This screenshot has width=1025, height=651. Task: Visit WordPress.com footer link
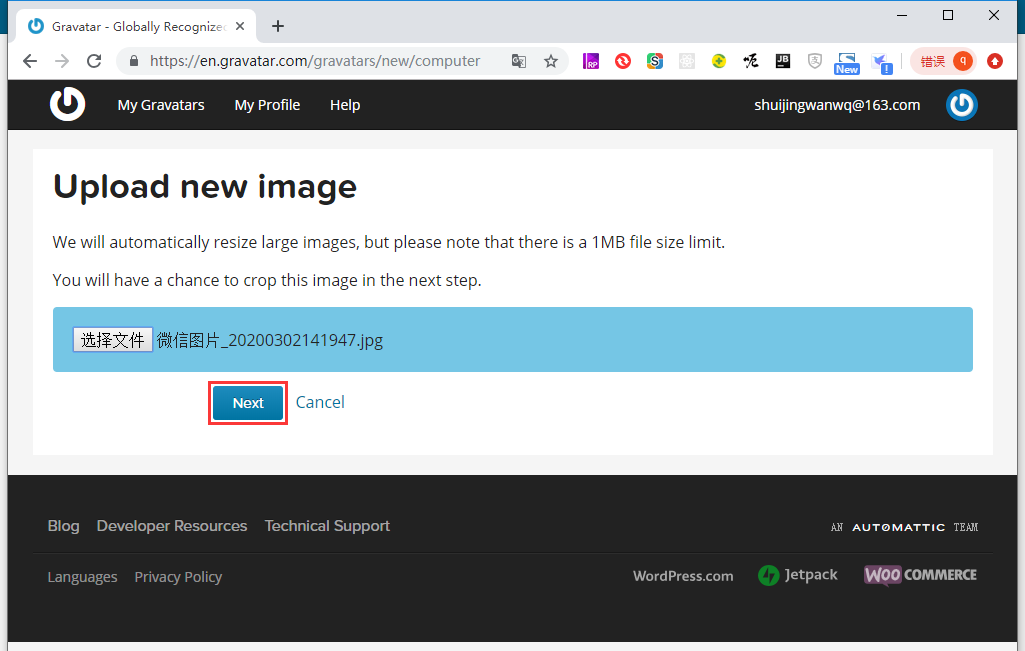(683, 576)
